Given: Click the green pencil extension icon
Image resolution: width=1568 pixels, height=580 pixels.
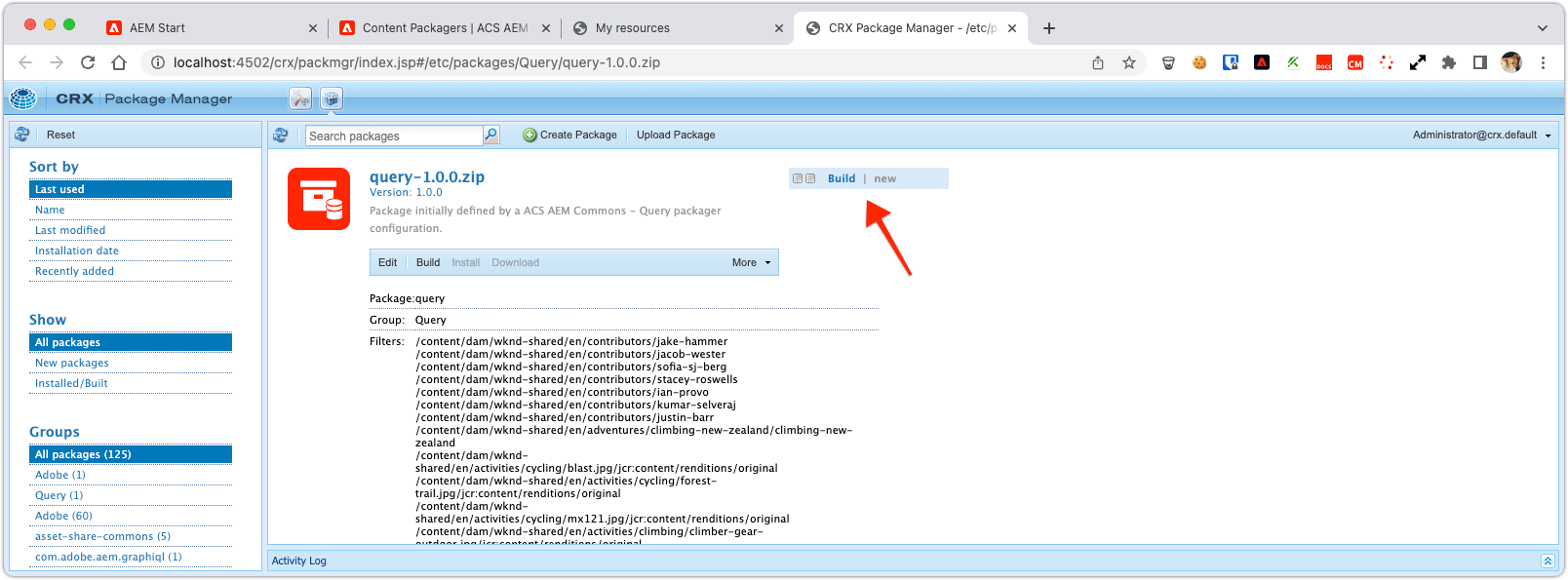Looking at the screenshot, I should click(1293, 62).
